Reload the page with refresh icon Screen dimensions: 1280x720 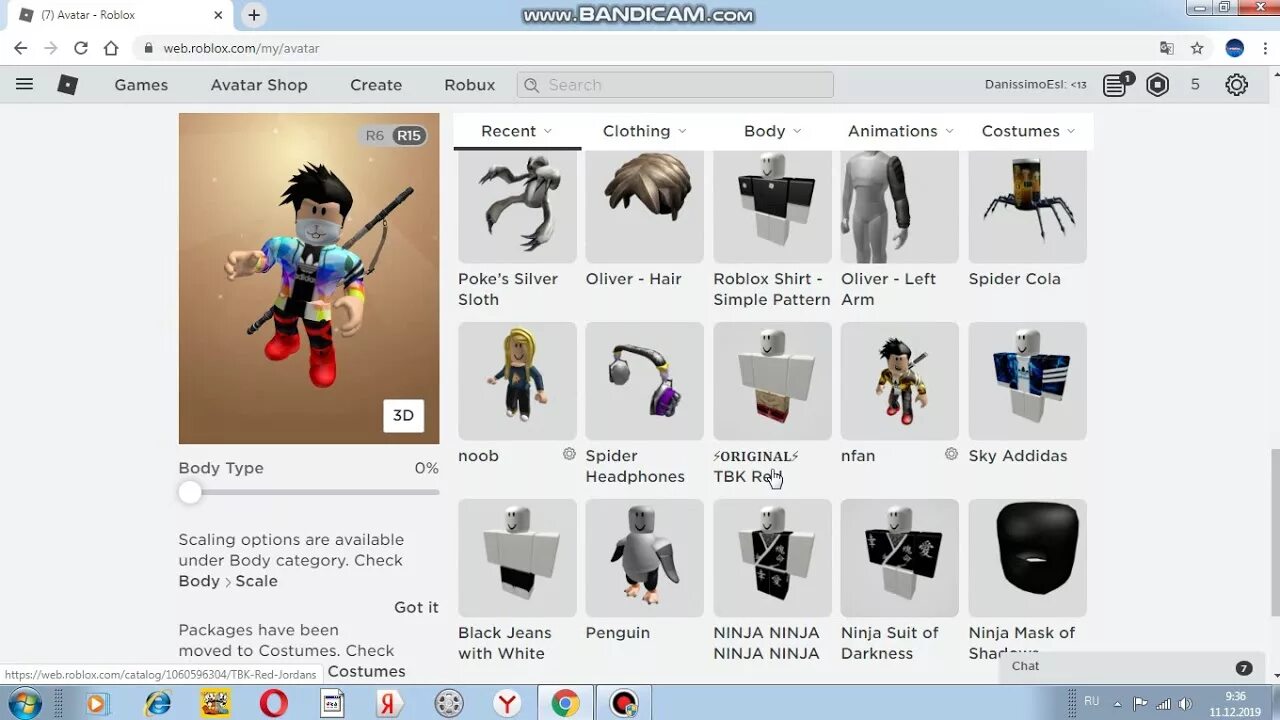tap(81, 48)
